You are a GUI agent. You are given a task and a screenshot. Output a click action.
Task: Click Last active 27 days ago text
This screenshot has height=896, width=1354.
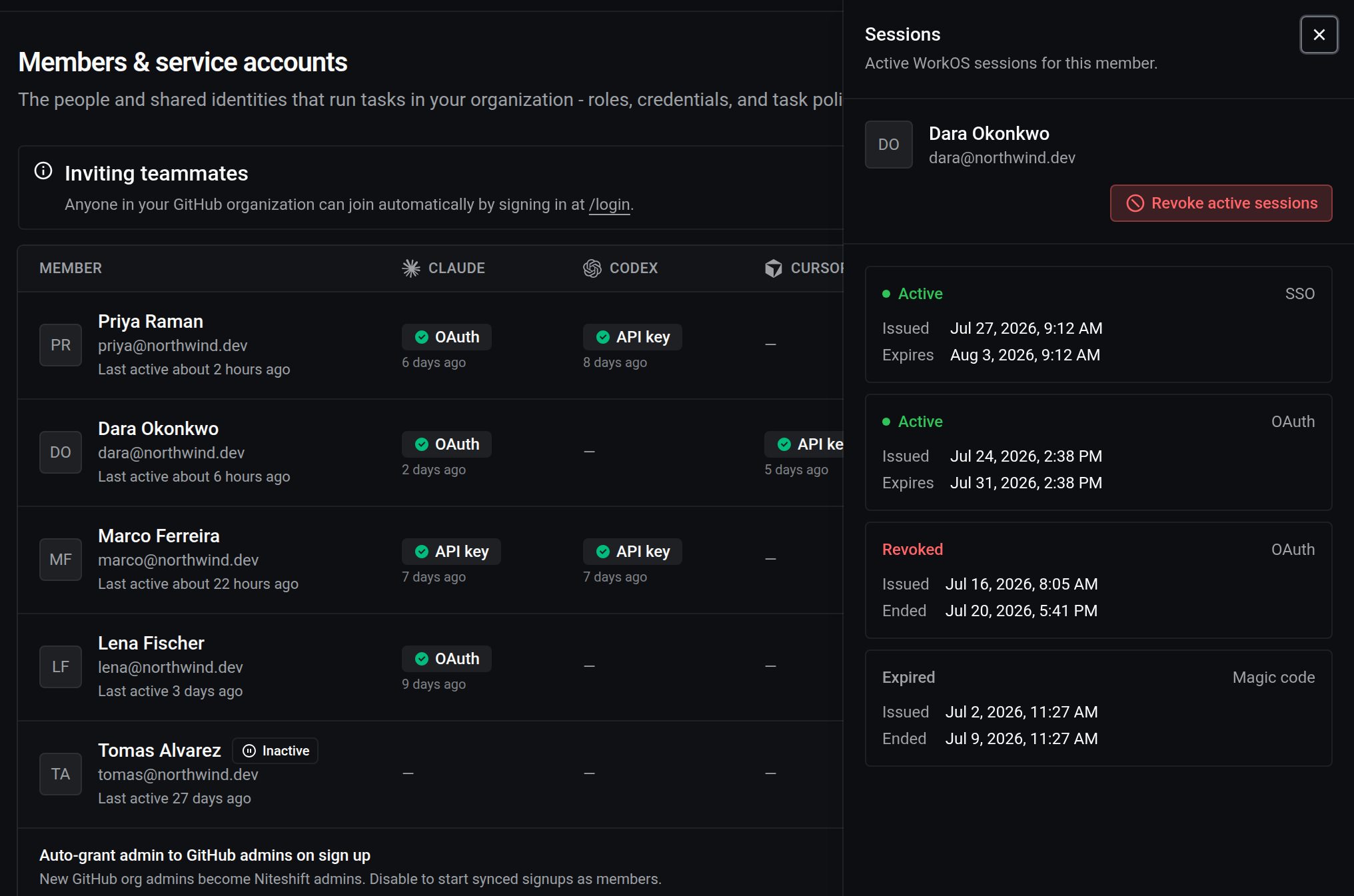pos(175,798)
